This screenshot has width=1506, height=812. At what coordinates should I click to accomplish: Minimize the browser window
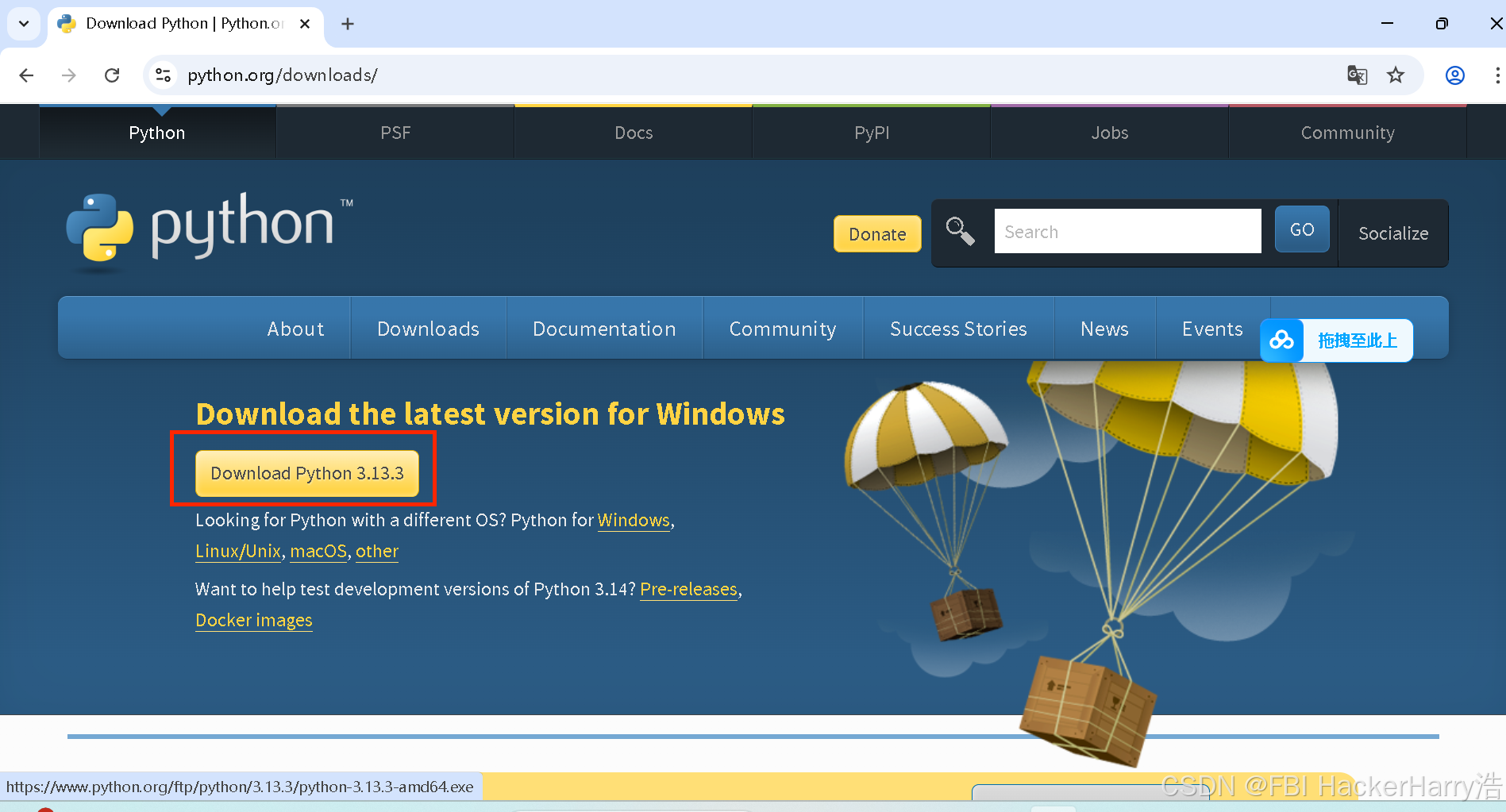(x=1387, y=24)
